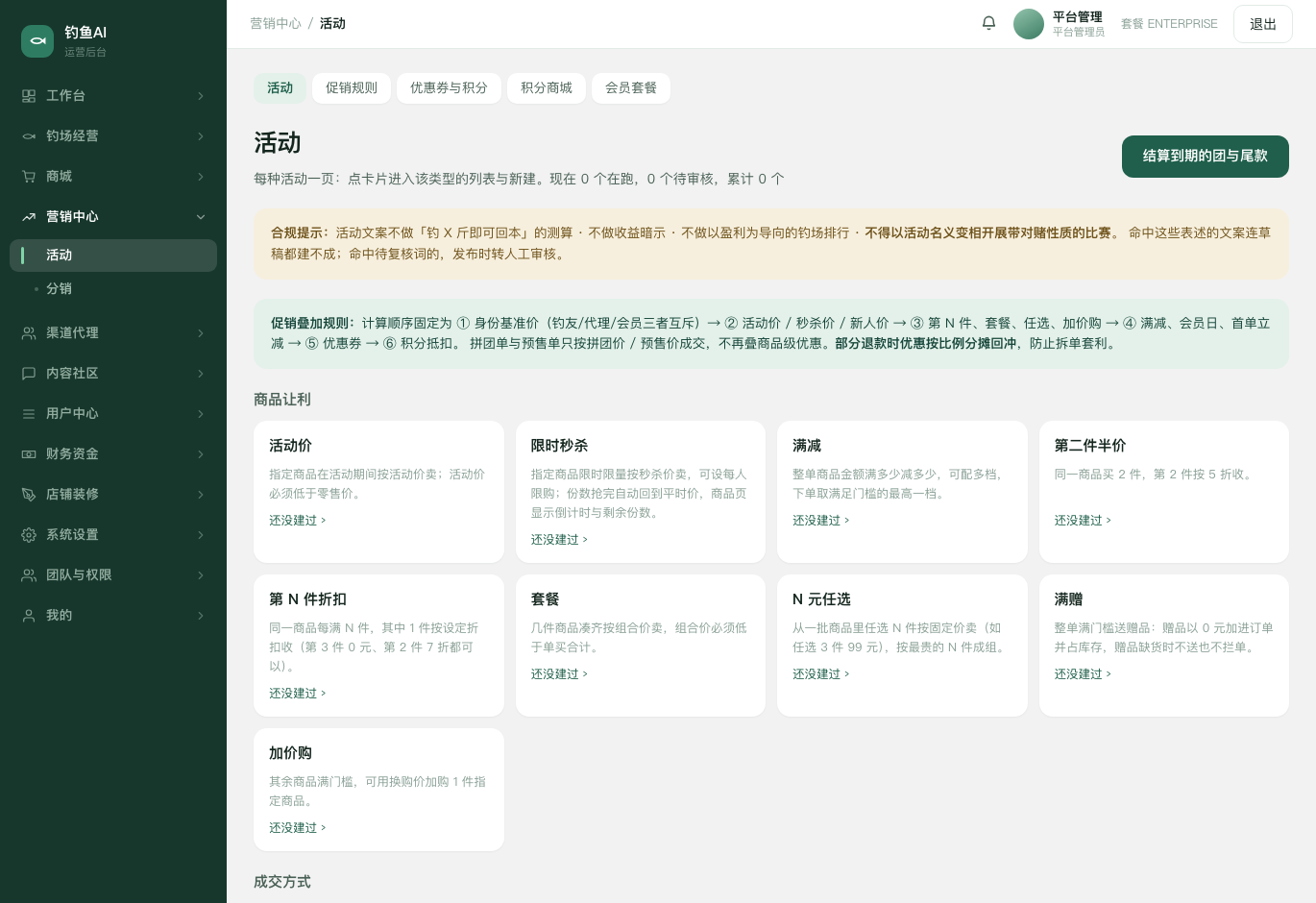Select the 活动 tab pill
The image size is (1316, 903).
280,88
